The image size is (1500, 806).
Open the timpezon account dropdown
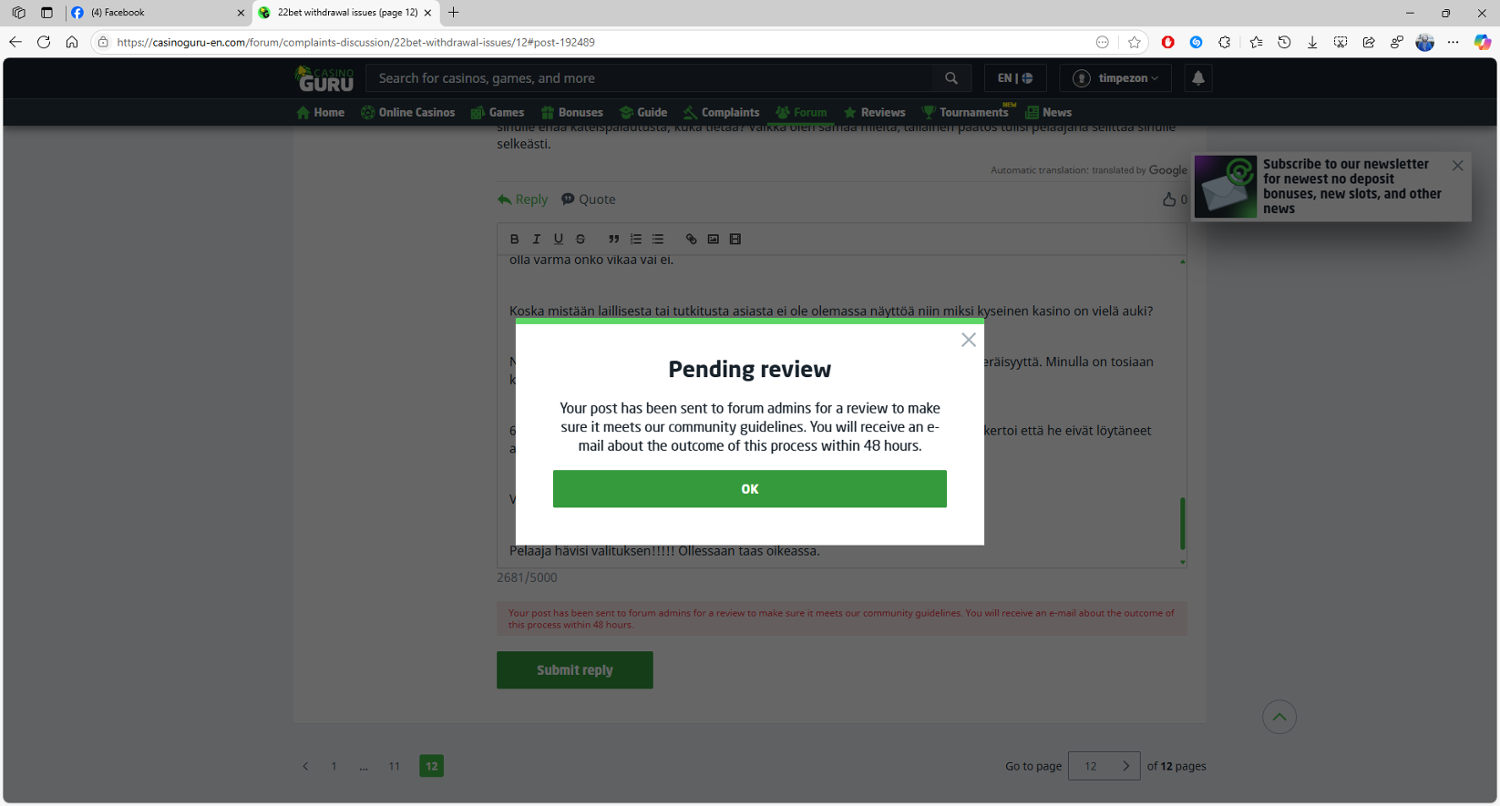[1115, 78]
